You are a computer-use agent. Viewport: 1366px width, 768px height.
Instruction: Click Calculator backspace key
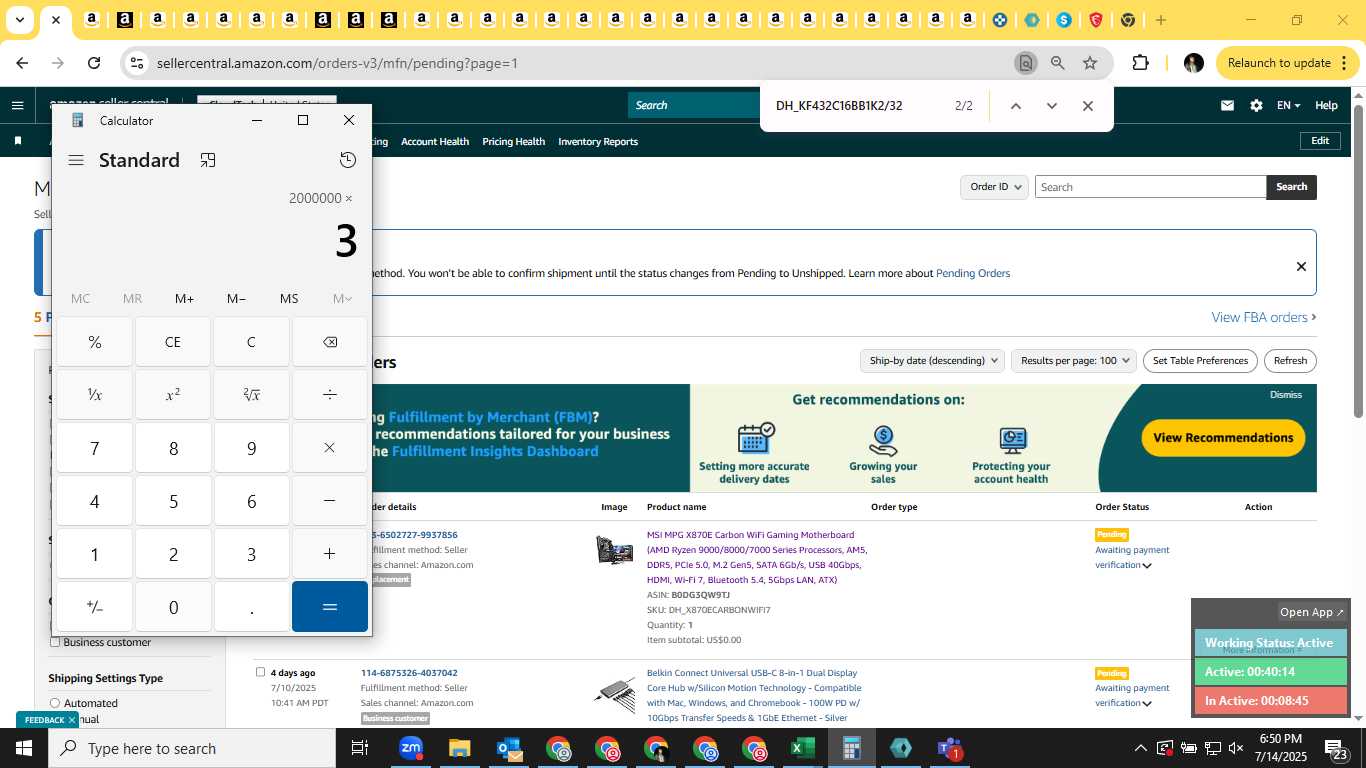(x=330, y=342)
